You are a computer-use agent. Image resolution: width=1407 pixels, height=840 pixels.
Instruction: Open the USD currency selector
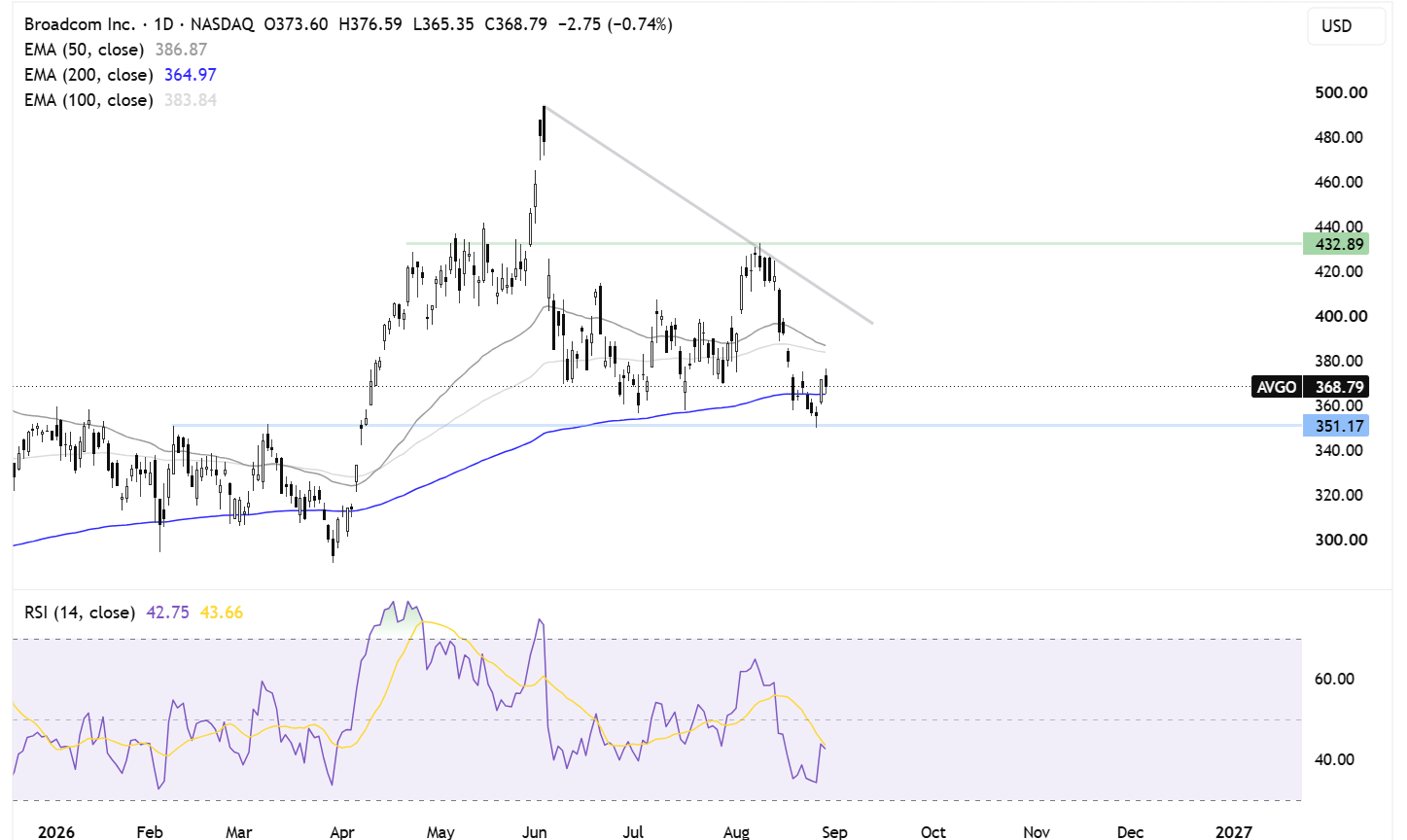click(1347, 26)
